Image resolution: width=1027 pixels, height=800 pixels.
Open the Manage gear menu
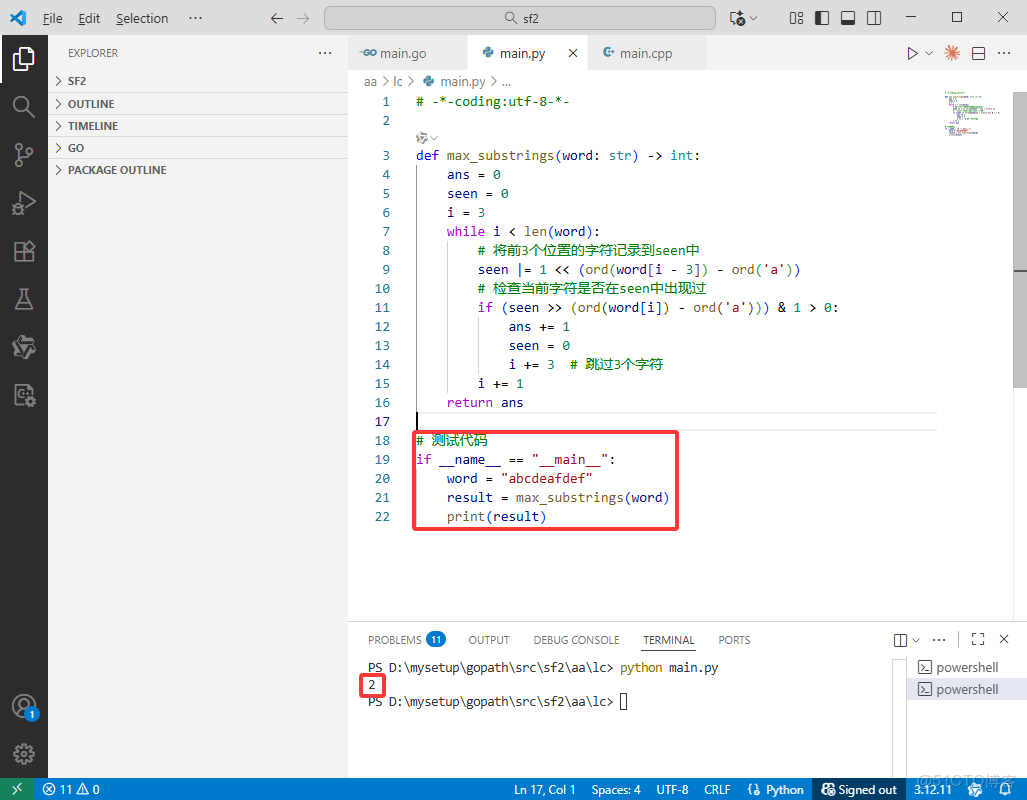point(24,753)
